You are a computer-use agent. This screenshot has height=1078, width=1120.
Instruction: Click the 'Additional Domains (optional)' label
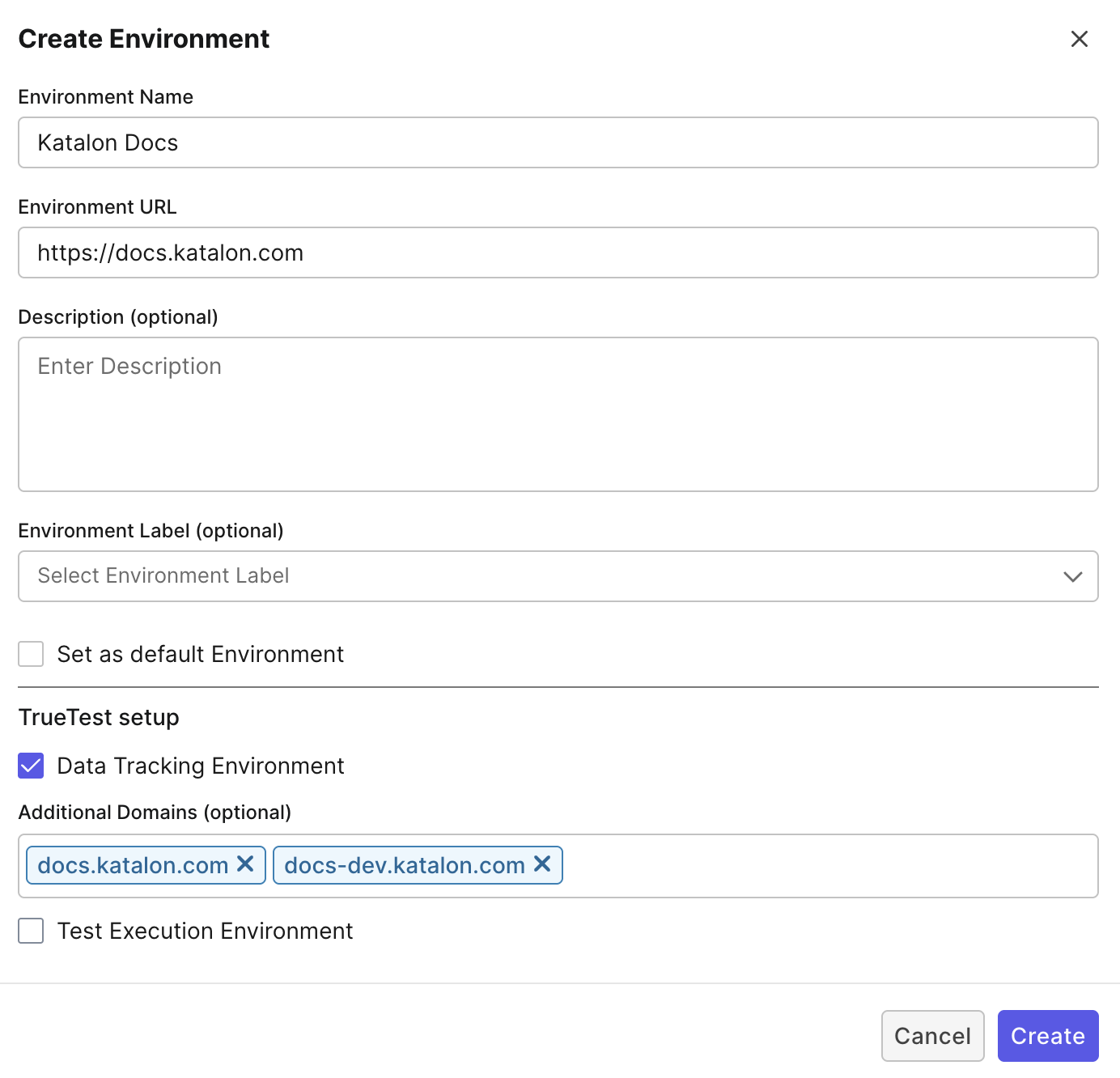point(155,812)
